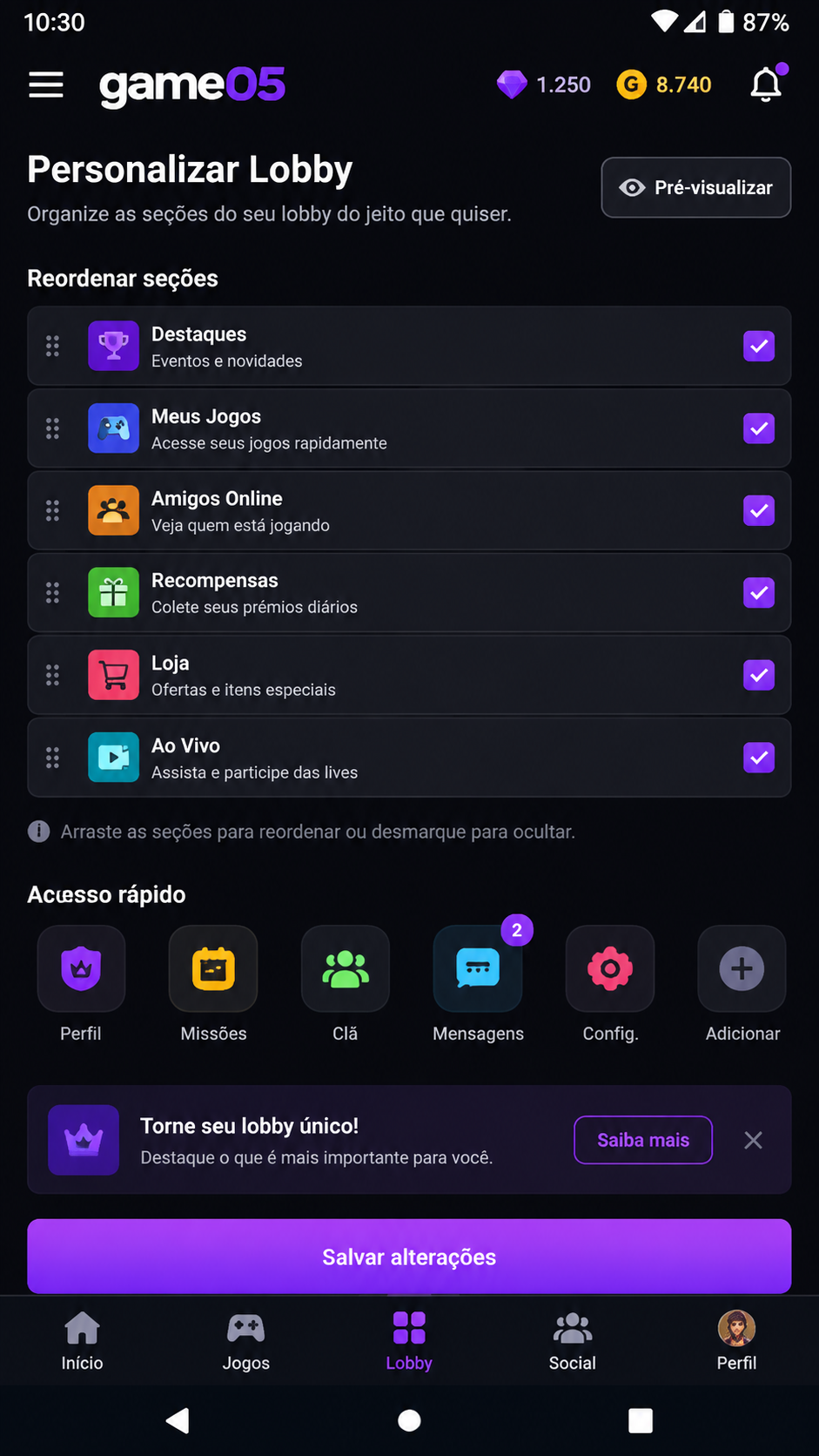Tap the gold coin balance
This screenshot has height=1456, width=819.
664,84
